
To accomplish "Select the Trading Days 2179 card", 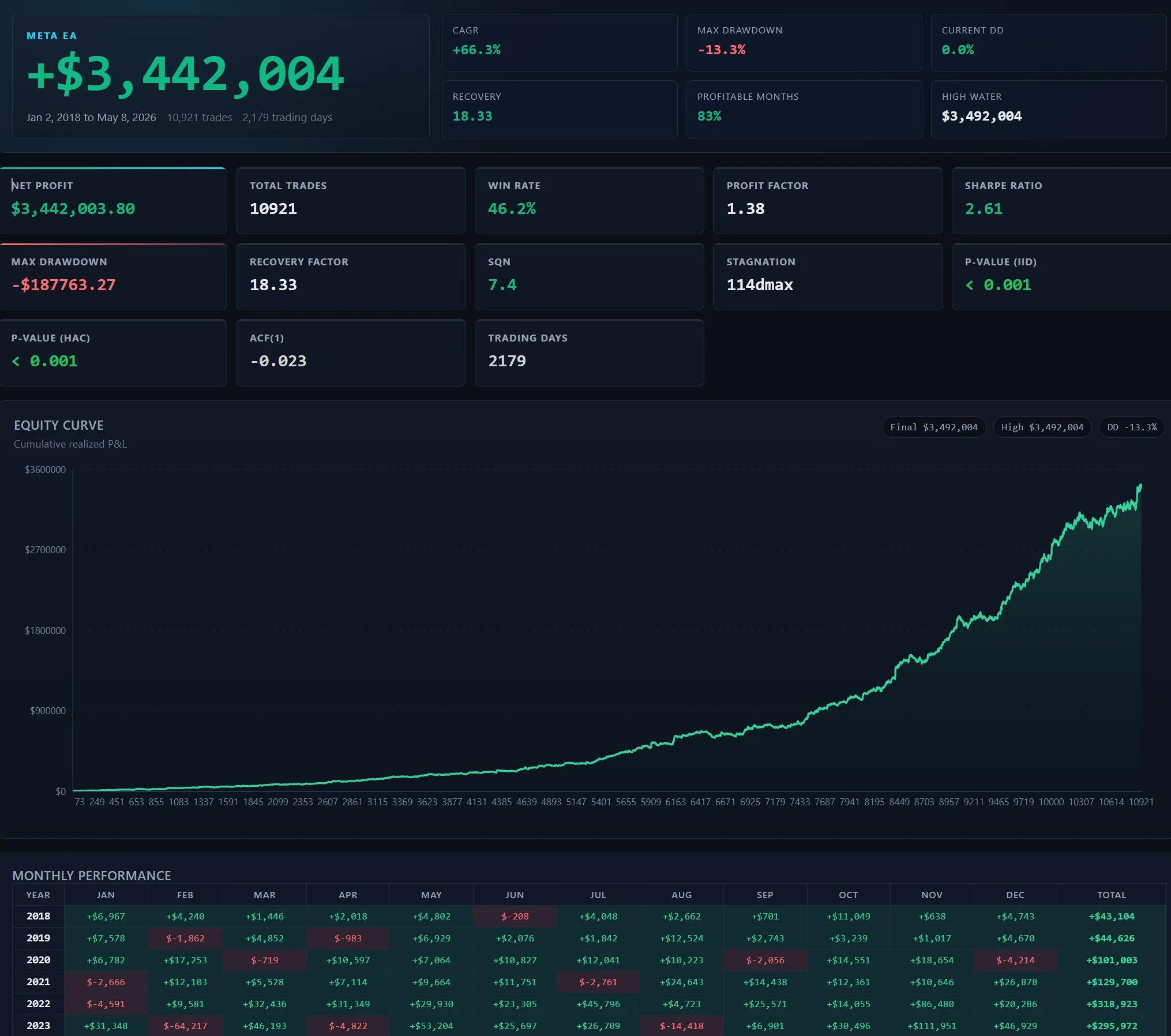I will point(589,352).
